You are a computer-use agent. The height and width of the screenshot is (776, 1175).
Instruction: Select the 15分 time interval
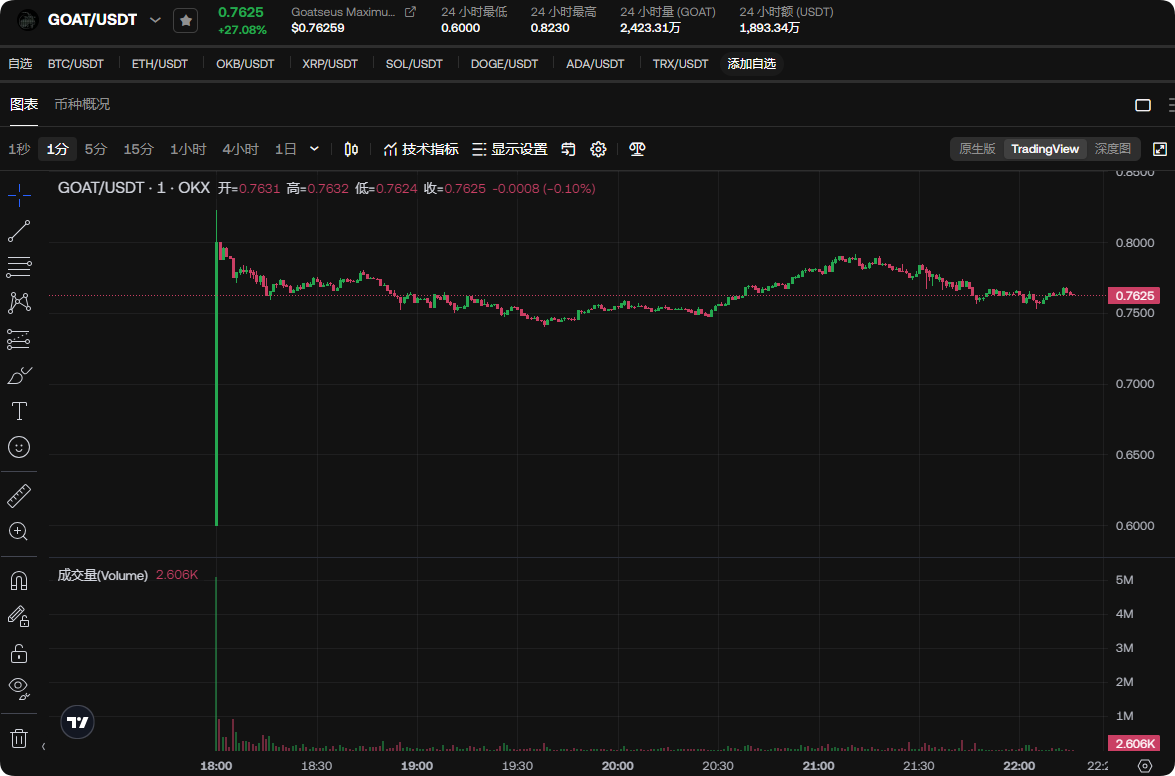138,149
